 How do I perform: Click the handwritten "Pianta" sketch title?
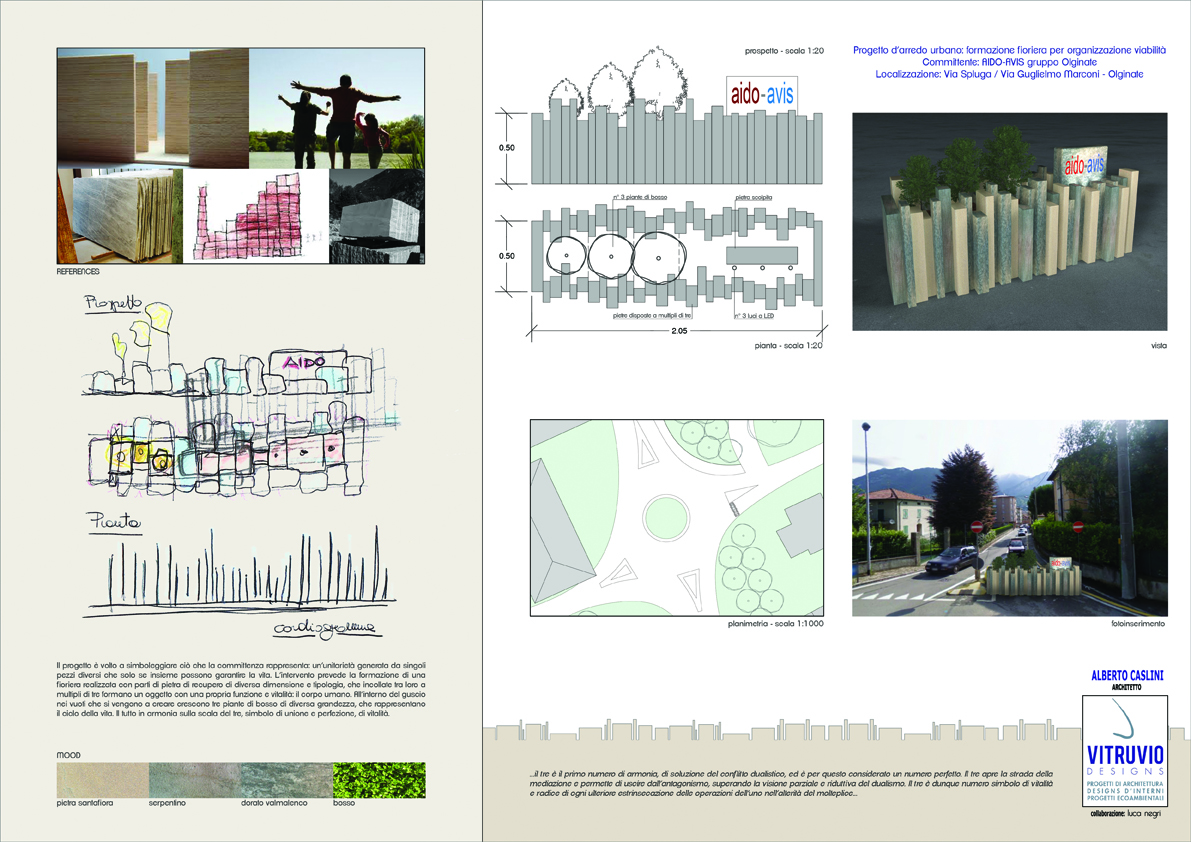click(x=114, y=522)
